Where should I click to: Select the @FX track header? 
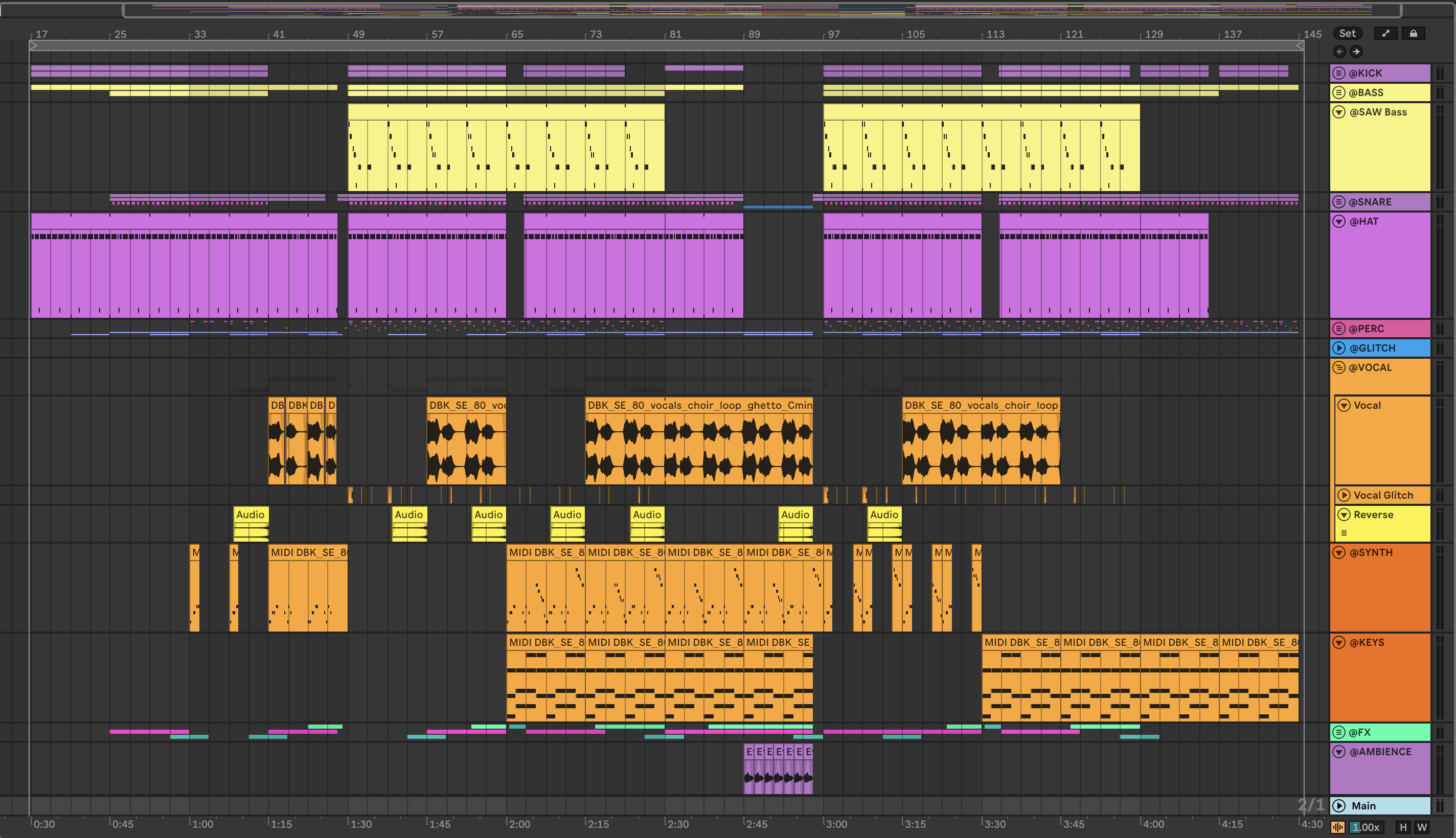coord(1380,733)
